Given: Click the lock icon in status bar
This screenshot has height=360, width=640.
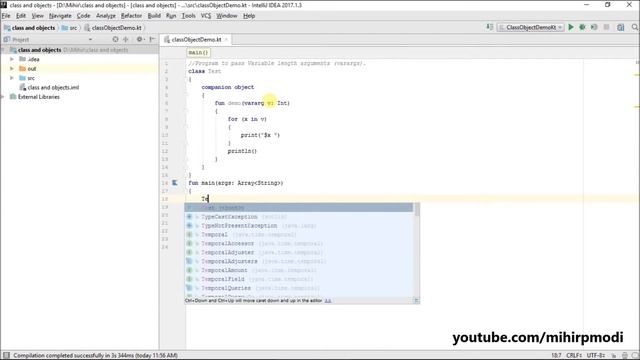Looking at the screenshot, I should (613, 356).
